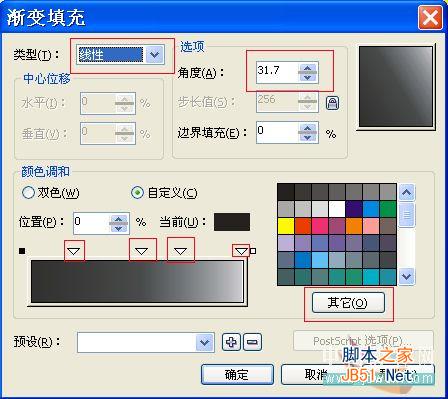Pick the light sky blue swatch
The image size is (448, 399).
click(x=320, y=260)
